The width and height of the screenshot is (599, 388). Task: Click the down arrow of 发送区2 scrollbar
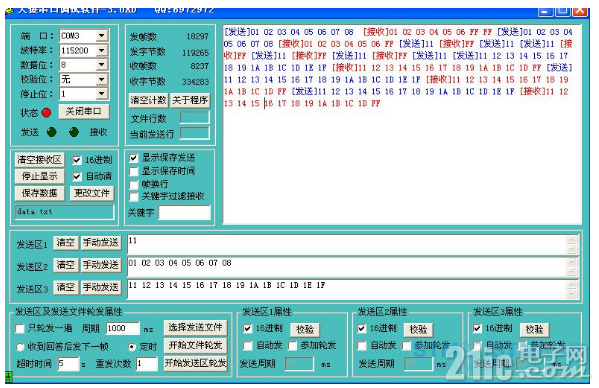coord(572,272)
